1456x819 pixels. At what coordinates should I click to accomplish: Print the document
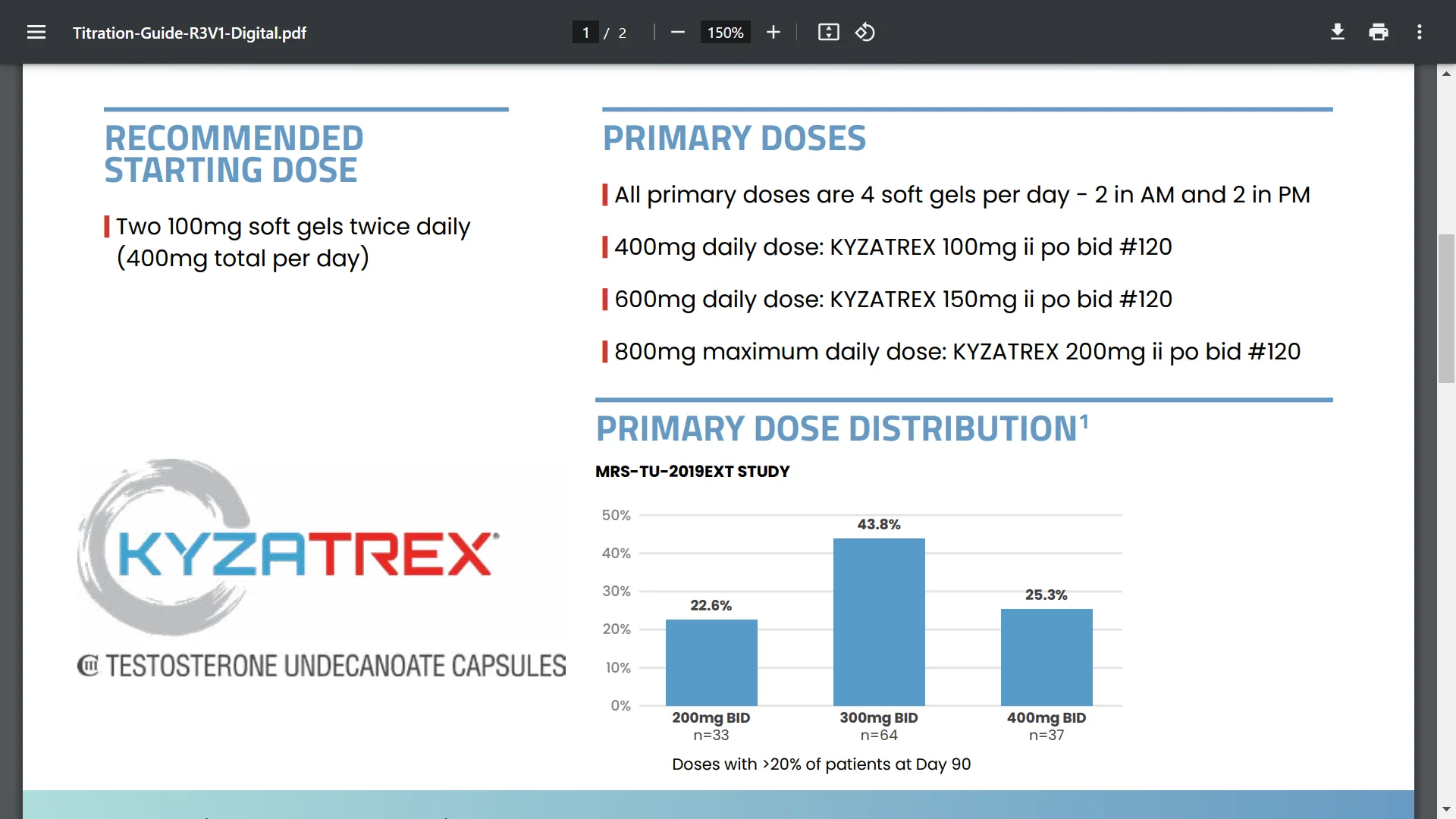point(1379,33)
